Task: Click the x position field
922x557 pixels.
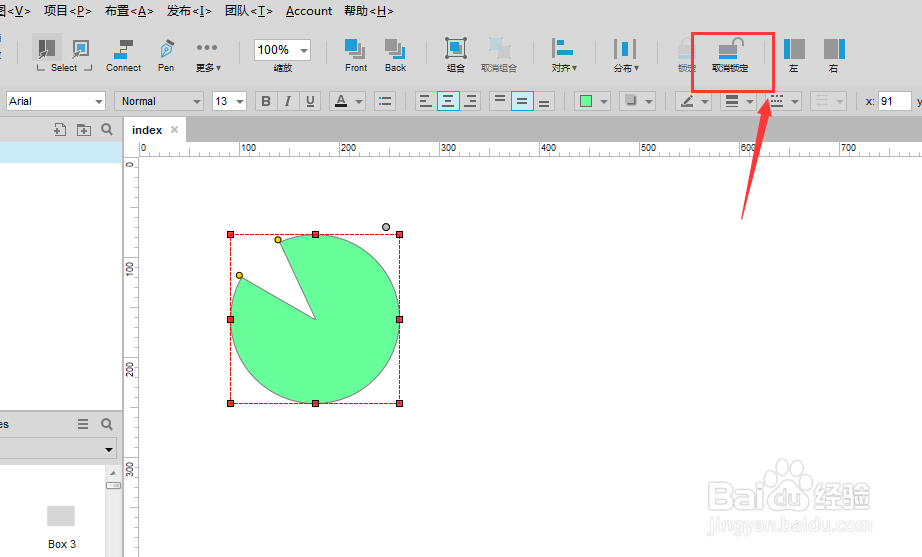Action: coord(894,101)
